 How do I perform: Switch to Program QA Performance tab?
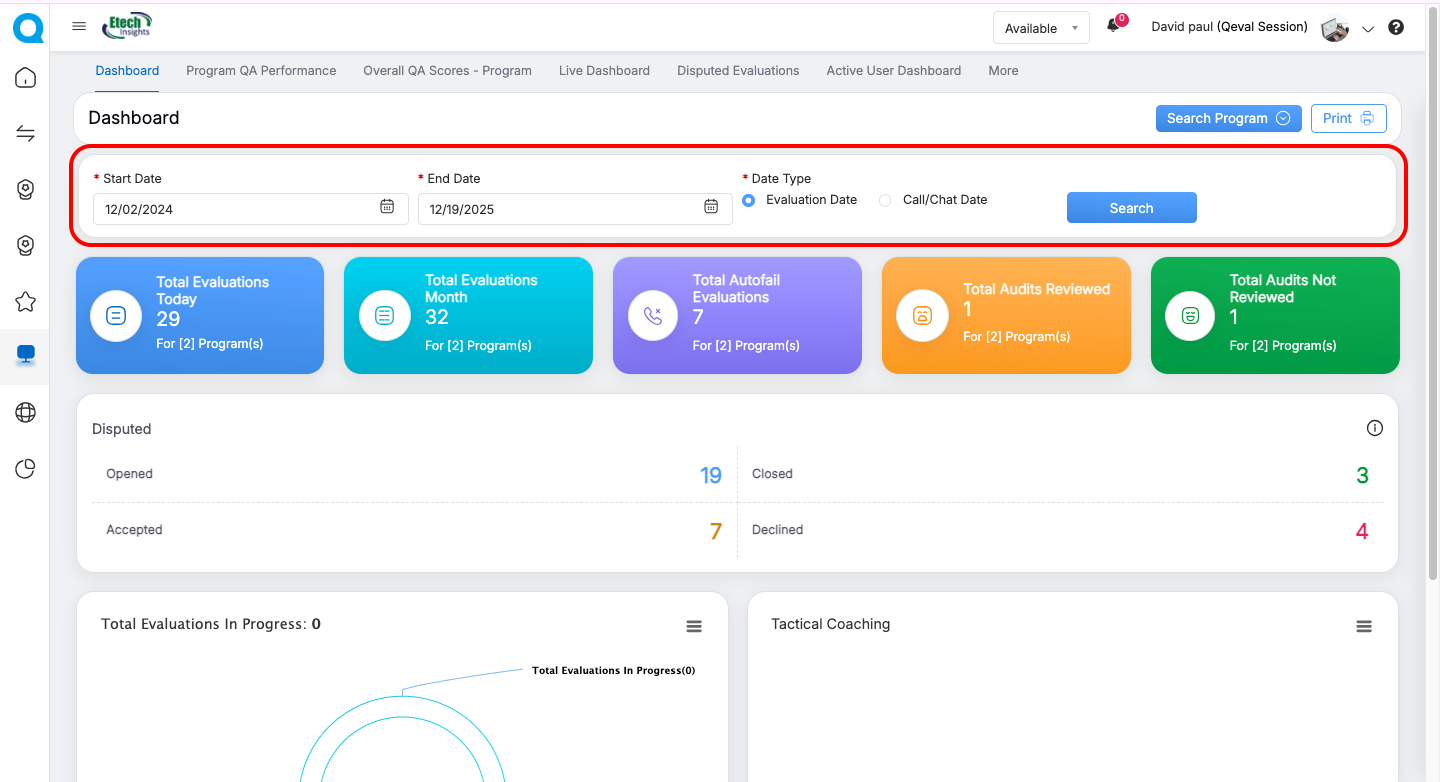[x=261, y=71]
